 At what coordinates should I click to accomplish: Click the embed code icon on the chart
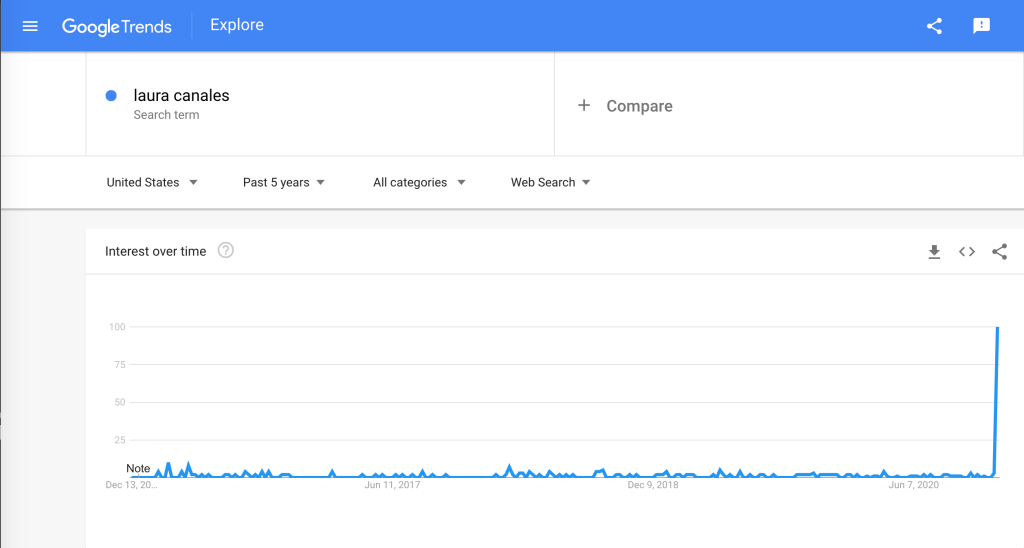click(x=966, y=252)
